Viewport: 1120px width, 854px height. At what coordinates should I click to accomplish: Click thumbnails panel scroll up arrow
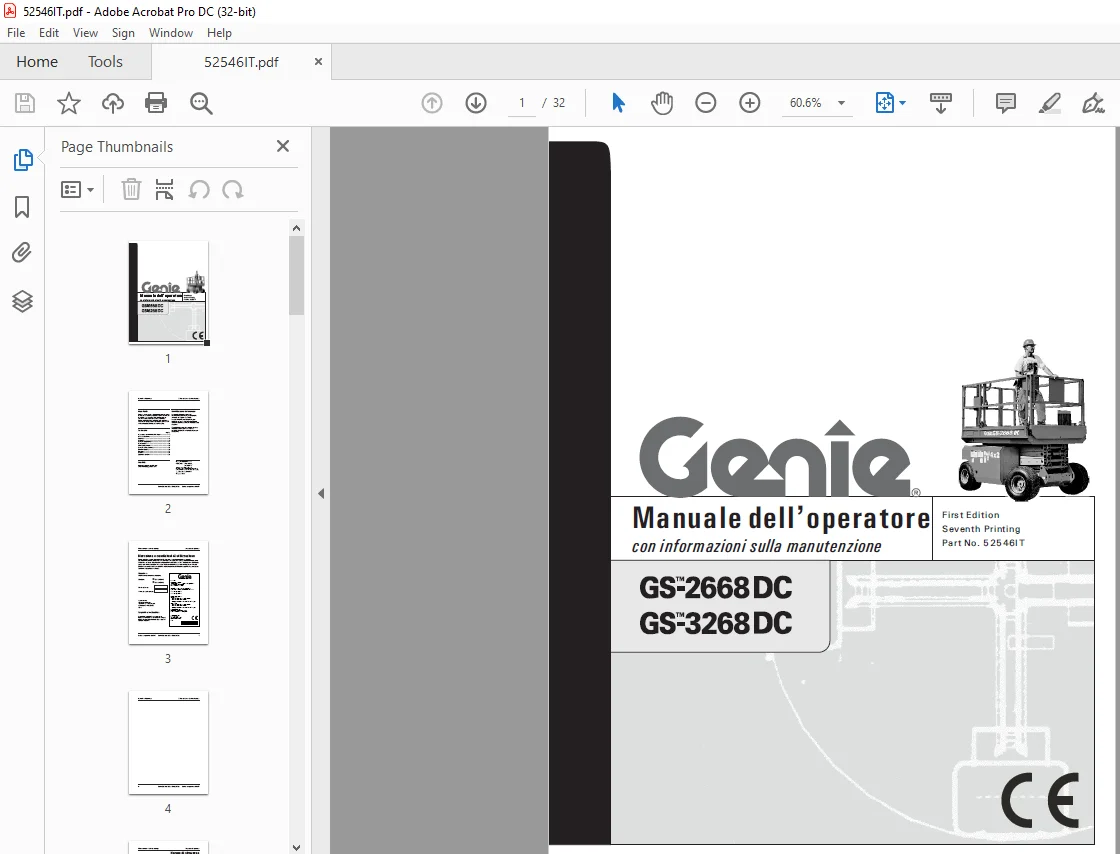[296, 228]
